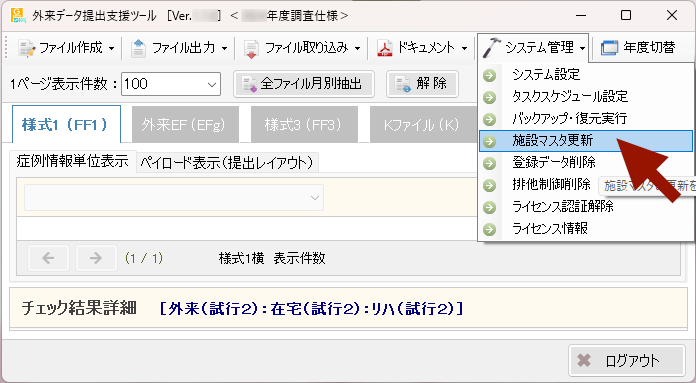Click the previous page left arrow button
696x383 pixels.
point(48,258)
